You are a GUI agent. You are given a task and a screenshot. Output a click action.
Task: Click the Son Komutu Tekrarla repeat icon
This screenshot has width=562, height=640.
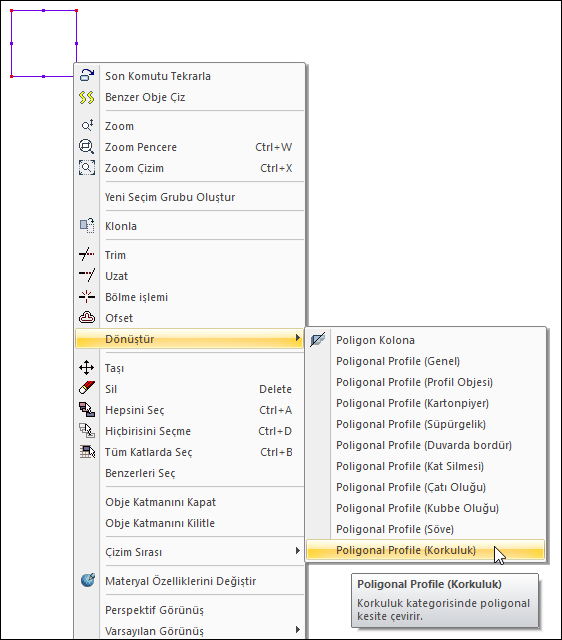87,76
